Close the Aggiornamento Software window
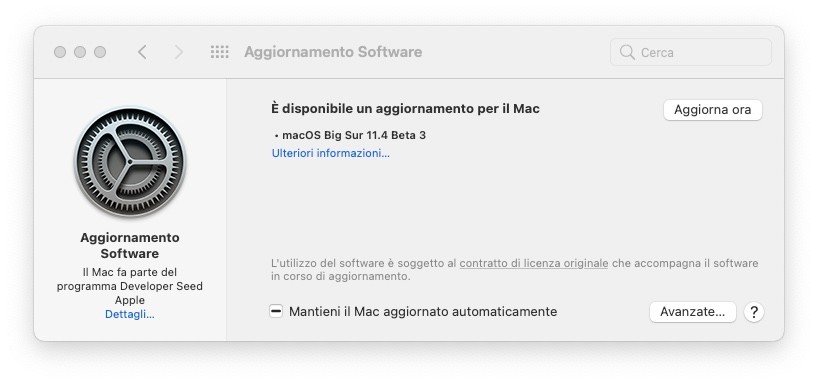The width and height of the screenshot is (818, 383). tap(60, 52)
